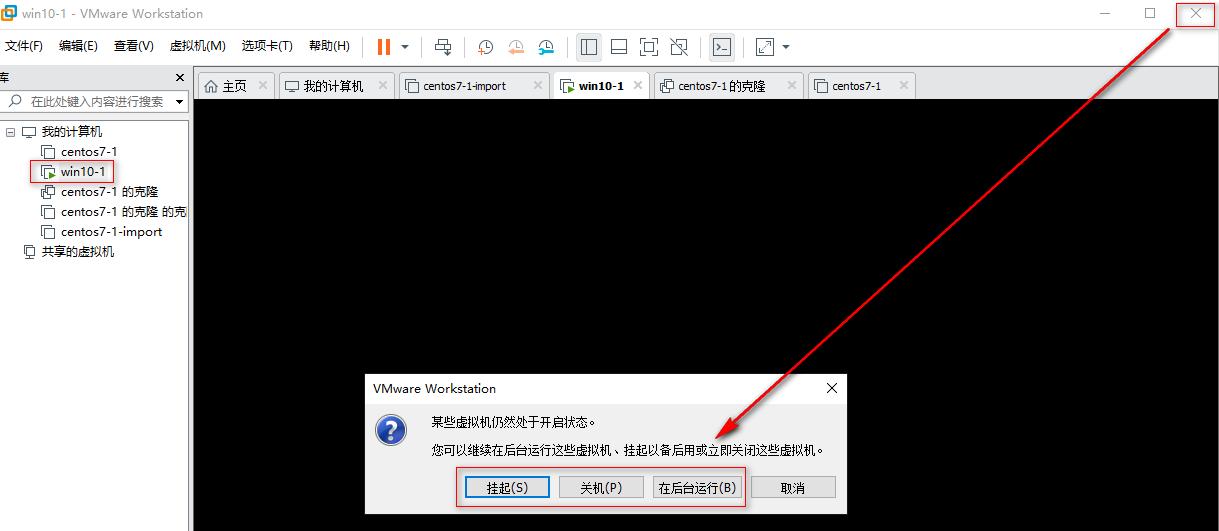
Task: Click the 关机(P) button in the dialog
Action: click(x=601, y=487)
